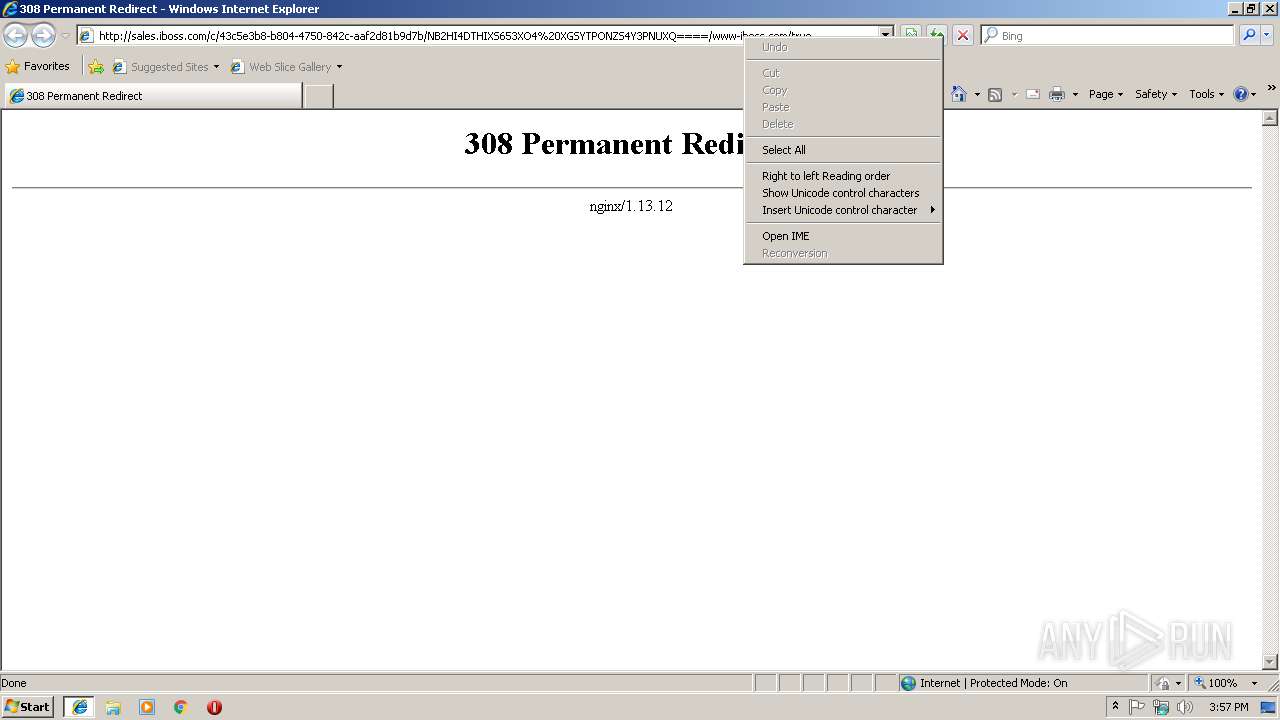Click Add to Favorites Bar icon
This screenshot has width=1280, height=720.
[x=96, y=66]
